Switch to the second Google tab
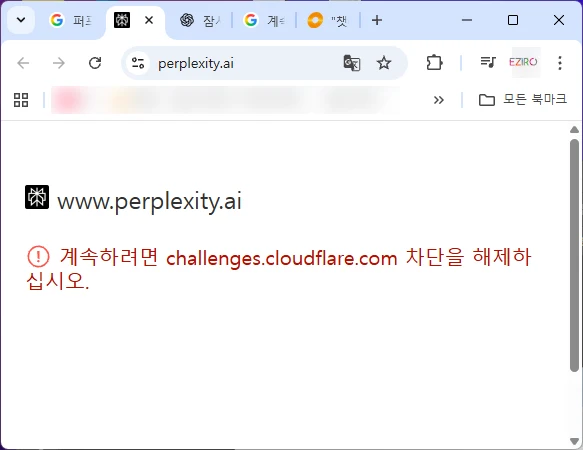 tap(264, 20)
